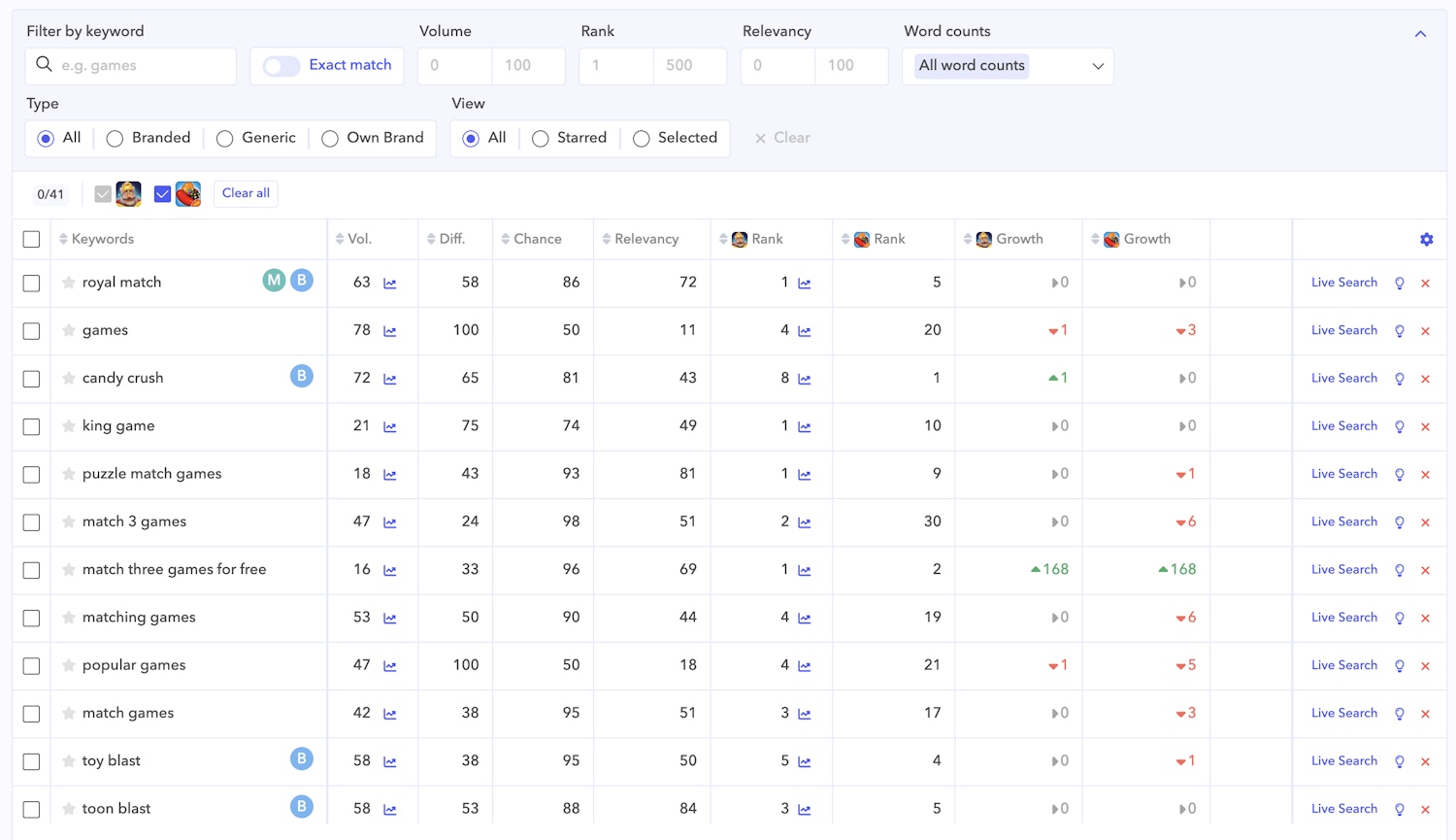Star the 'candy crush' keyword
The image size is (1456, 840).
[69, 379]
